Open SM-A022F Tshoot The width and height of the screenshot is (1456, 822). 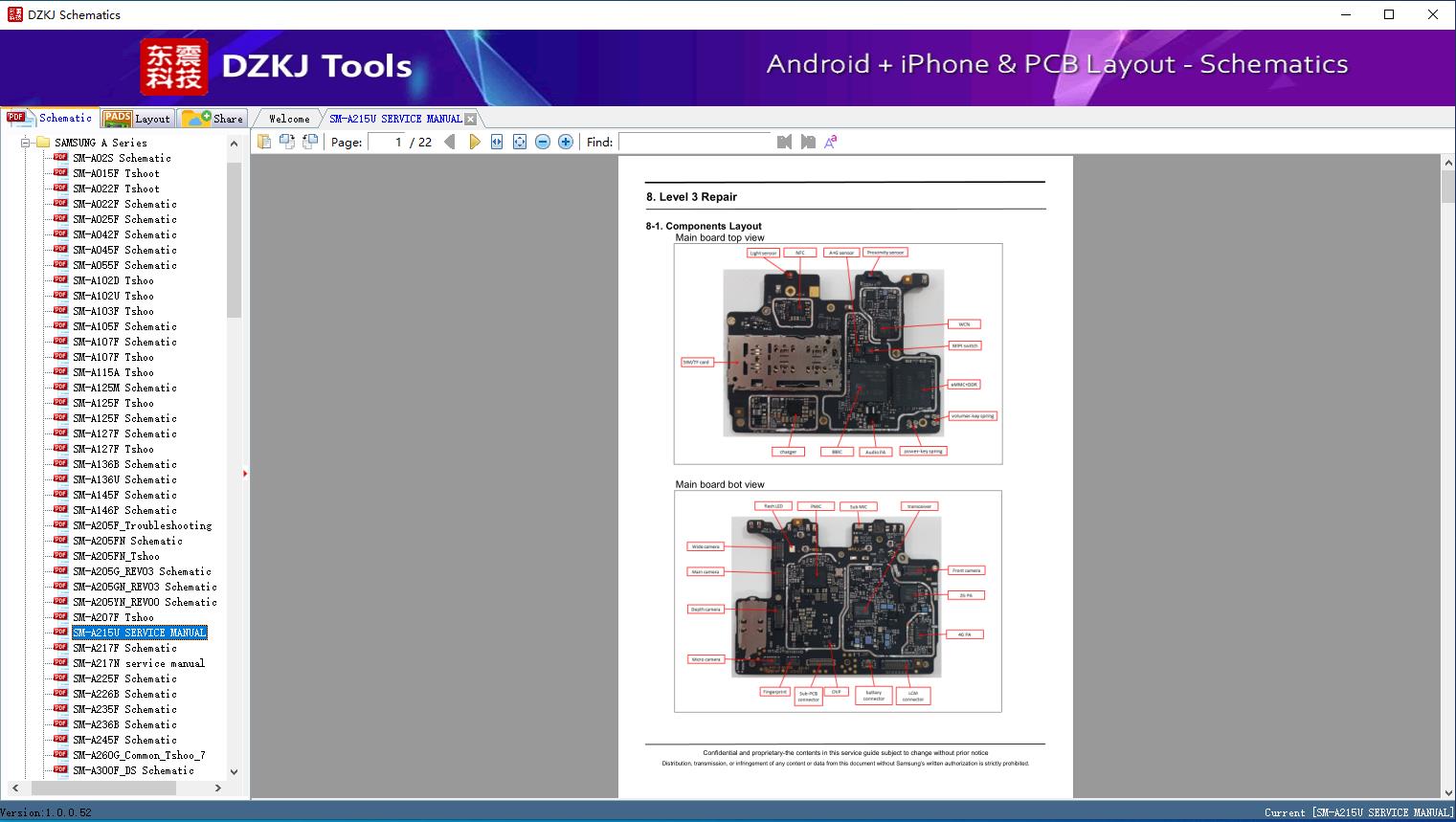pyautogui.click(x=116, y=189)
